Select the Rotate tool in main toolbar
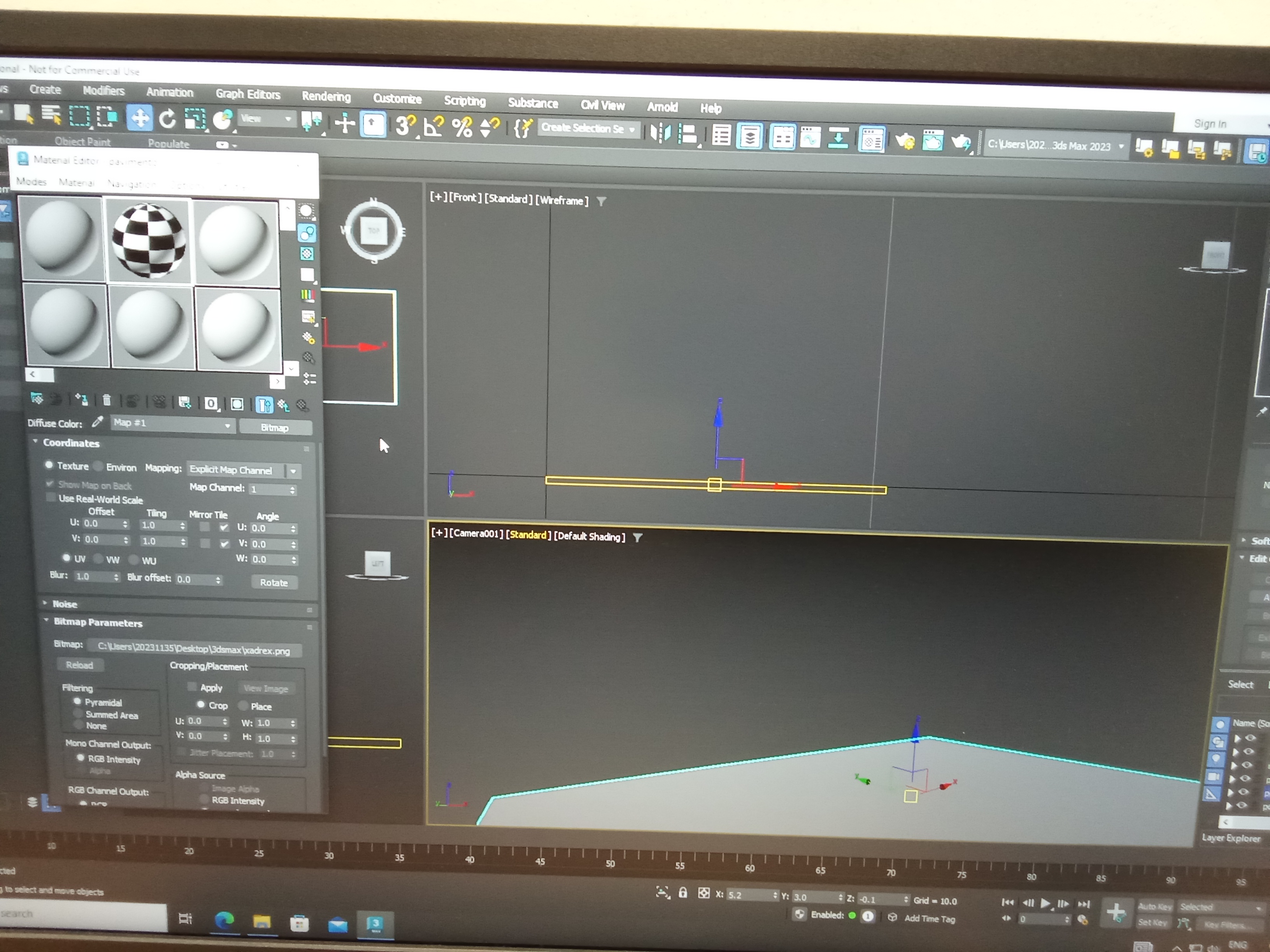This screenshot has height=952, width=1270. (168, 119)
